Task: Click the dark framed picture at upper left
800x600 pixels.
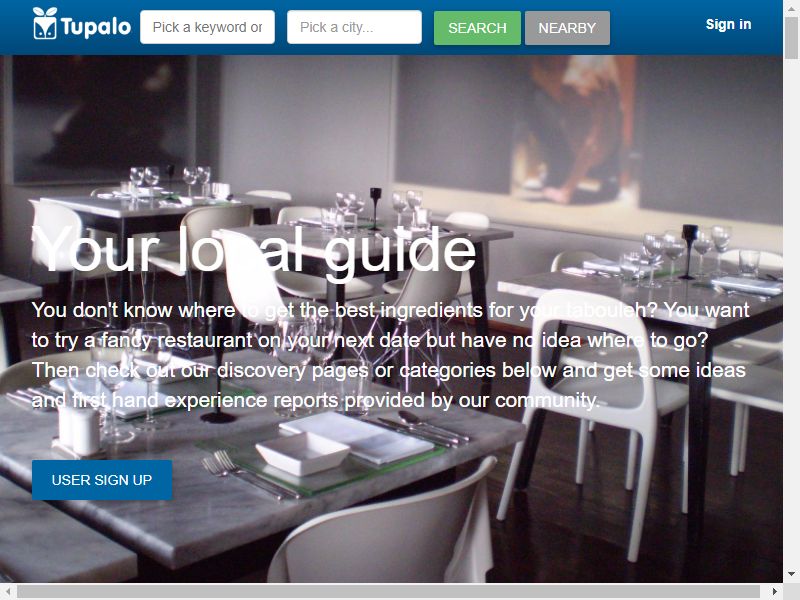Action: coord(101,119)
